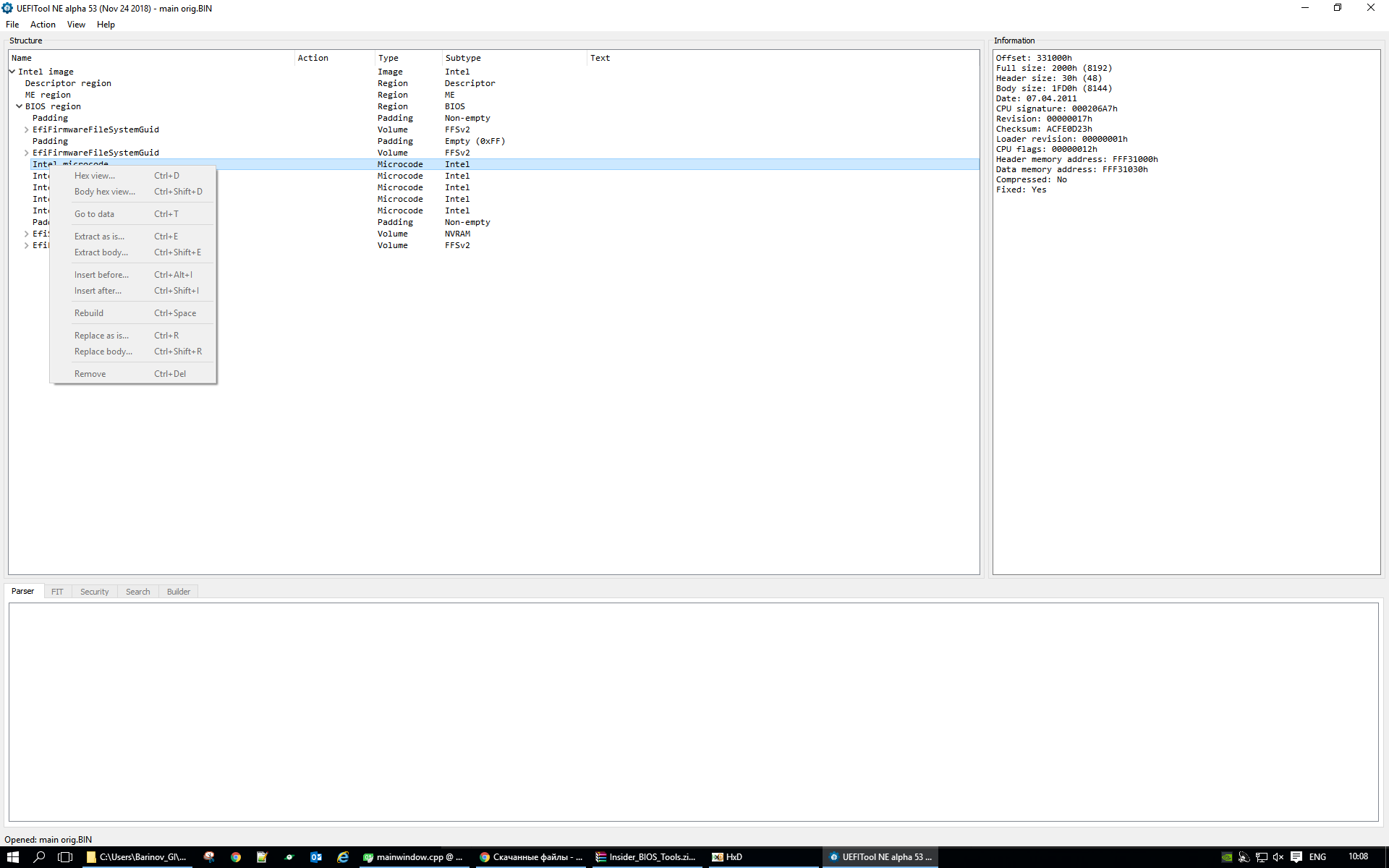Open the Action menu in menu bar

click(x=43, y=25)
